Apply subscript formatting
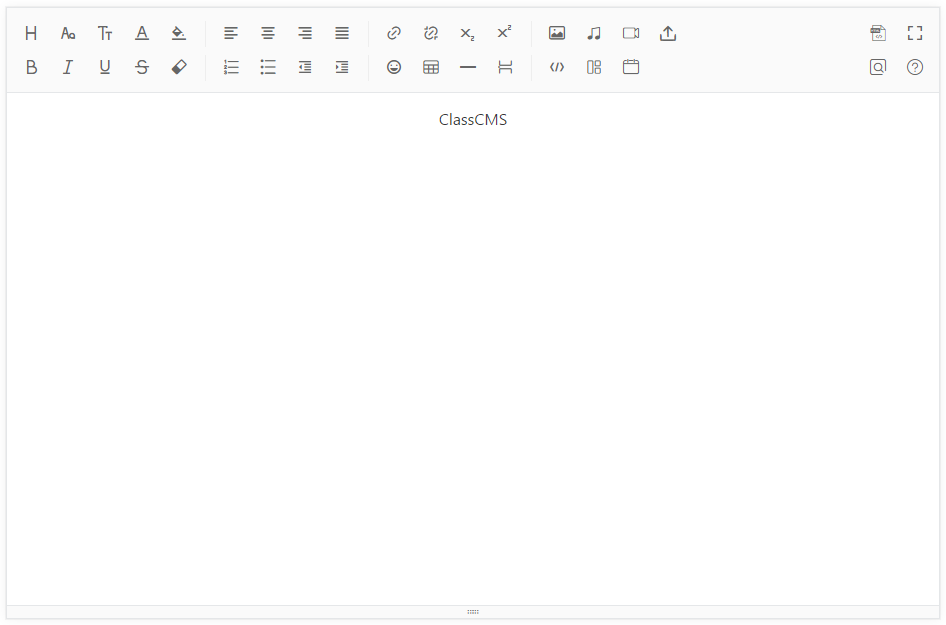Screen dimensions: 946x625 click(468, 33)
